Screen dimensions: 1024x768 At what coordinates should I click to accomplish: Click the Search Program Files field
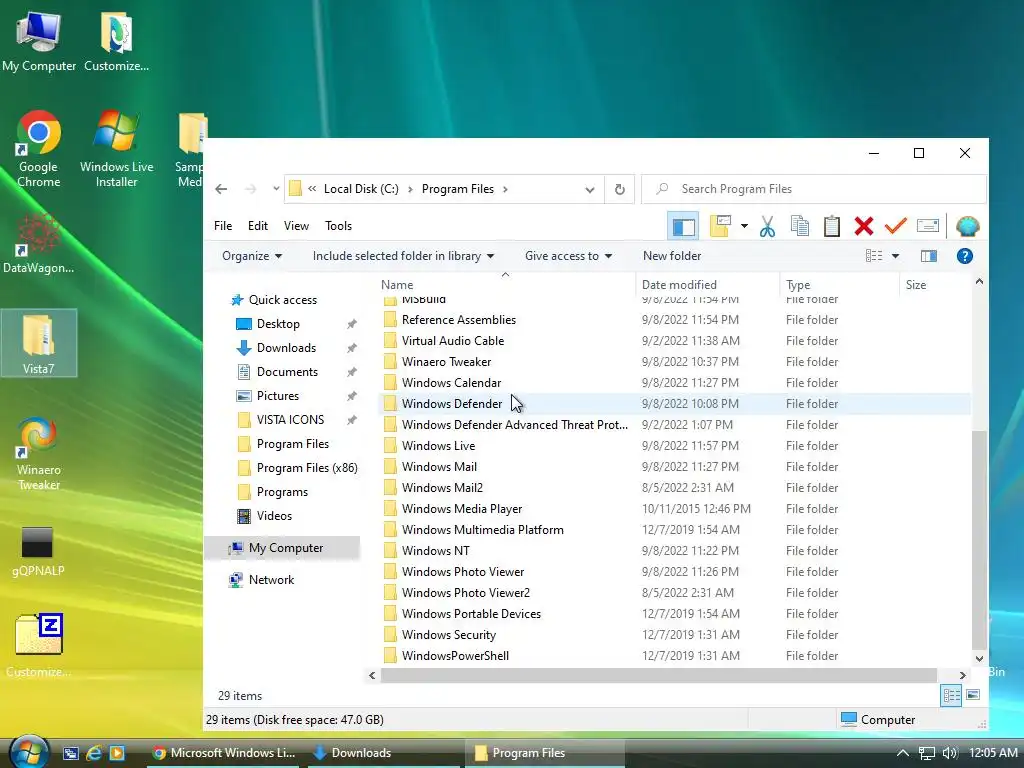[x=813, y=189]
